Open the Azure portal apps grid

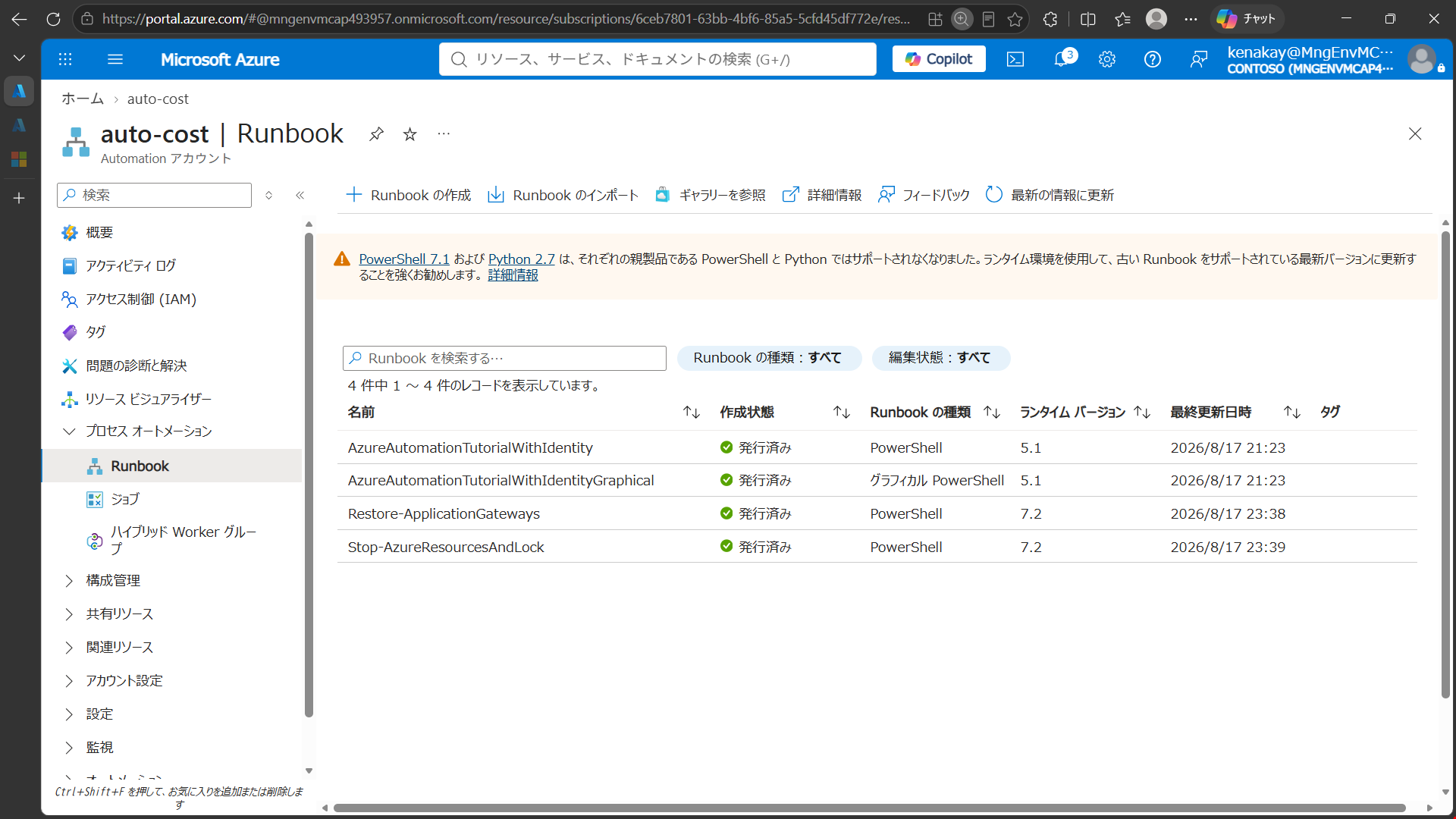[x=65, y=59]
